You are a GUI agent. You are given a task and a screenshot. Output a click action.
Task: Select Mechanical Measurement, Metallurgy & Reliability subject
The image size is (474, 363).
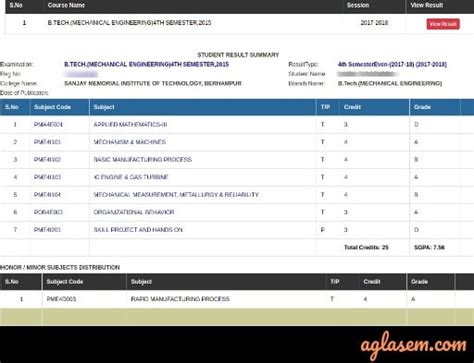coord(176,195)
